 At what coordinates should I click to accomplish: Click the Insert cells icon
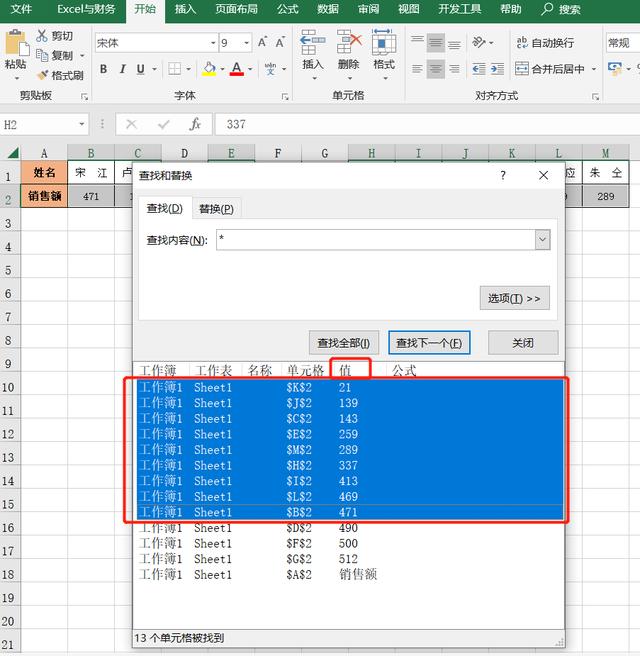[312, 42]
